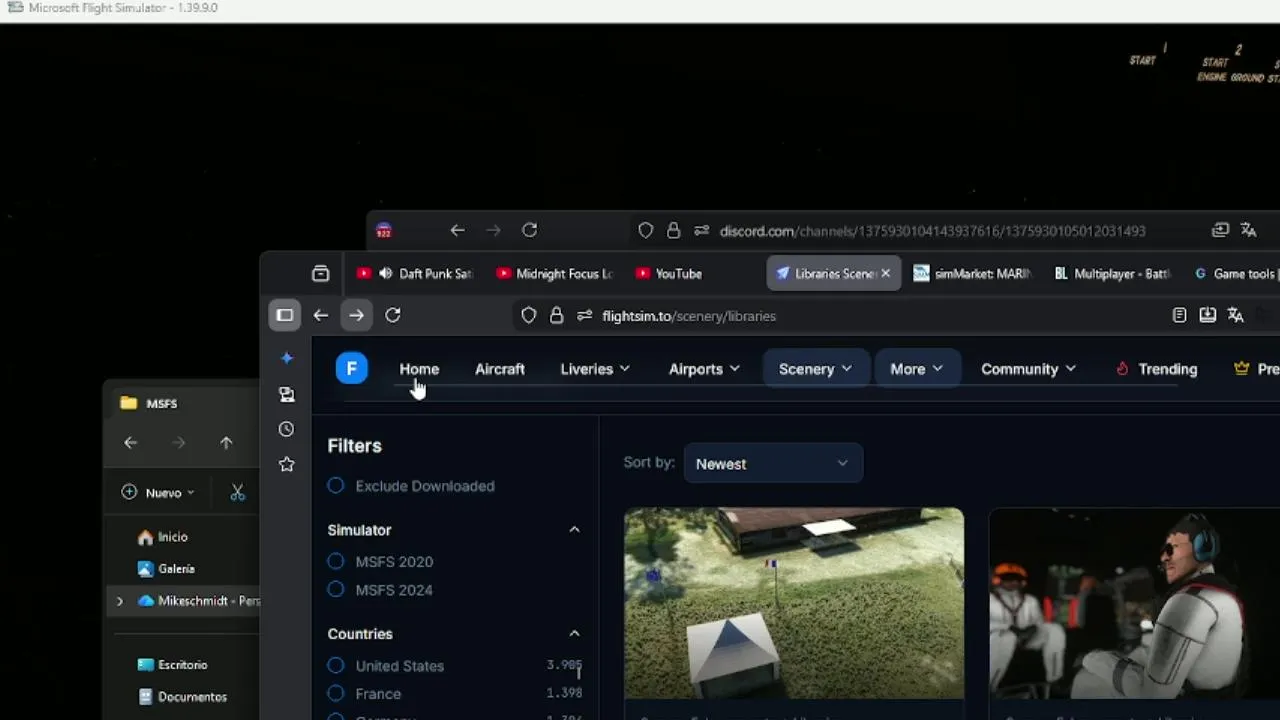Click the download/save icon in flightsim.to toolbar
The image size is (1280, 720).
[1208, 315]
